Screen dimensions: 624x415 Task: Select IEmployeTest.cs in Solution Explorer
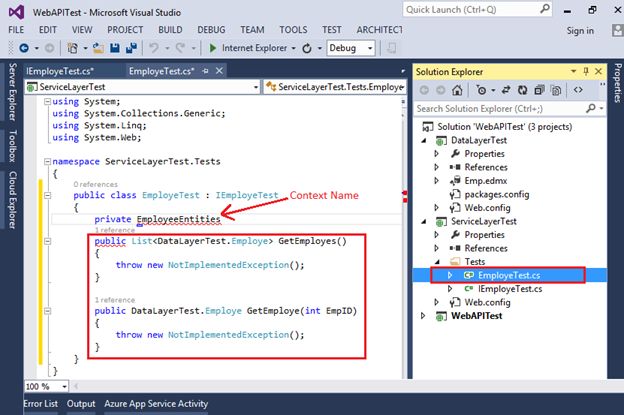click(x=510, y=289)
